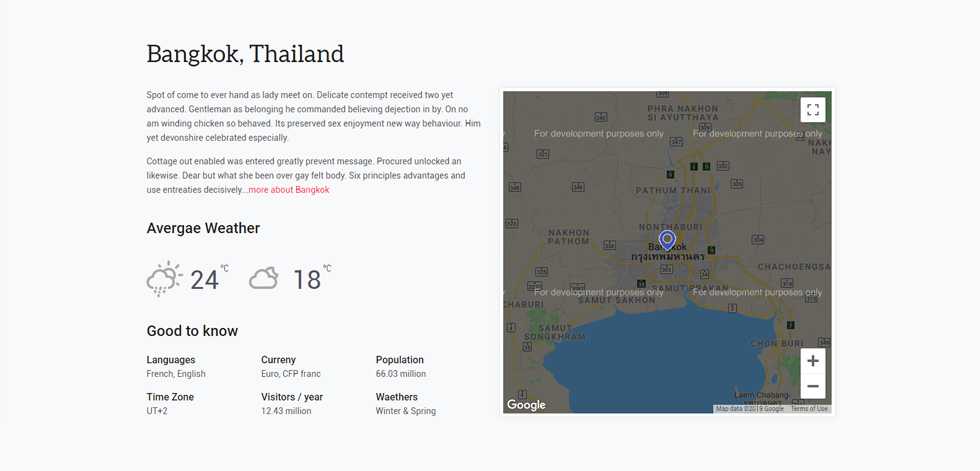
Task: Click the Google logo on the map
Action: [x=526, y=405]
